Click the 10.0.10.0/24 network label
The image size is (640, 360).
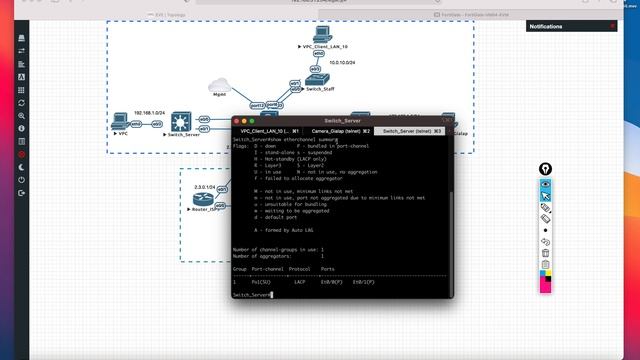pyautogui.click(x=342, y=62)
